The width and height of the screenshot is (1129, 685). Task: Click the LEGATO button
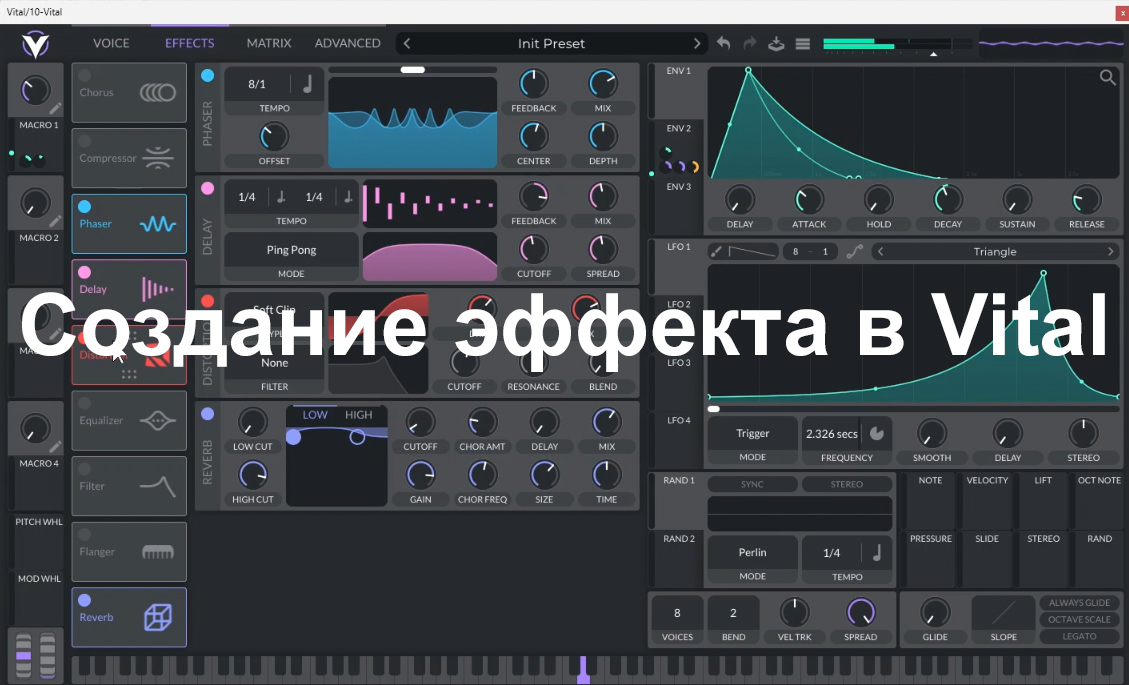pyautogui.click(x=1079, y=636)
